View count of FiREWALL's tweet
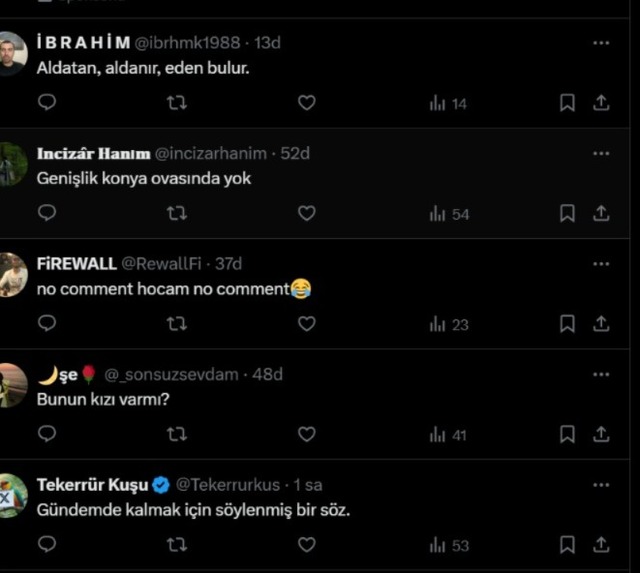The image size is (640, 573). point(449,324)
